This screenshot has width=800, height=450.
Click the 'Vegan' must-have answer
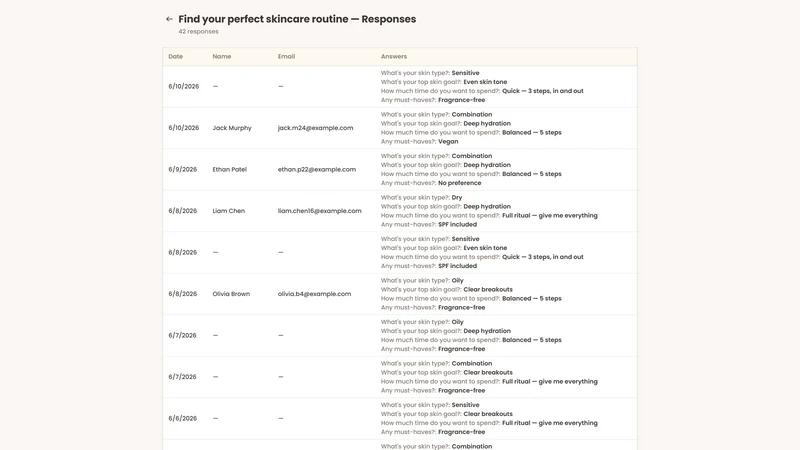coord(448,142)
